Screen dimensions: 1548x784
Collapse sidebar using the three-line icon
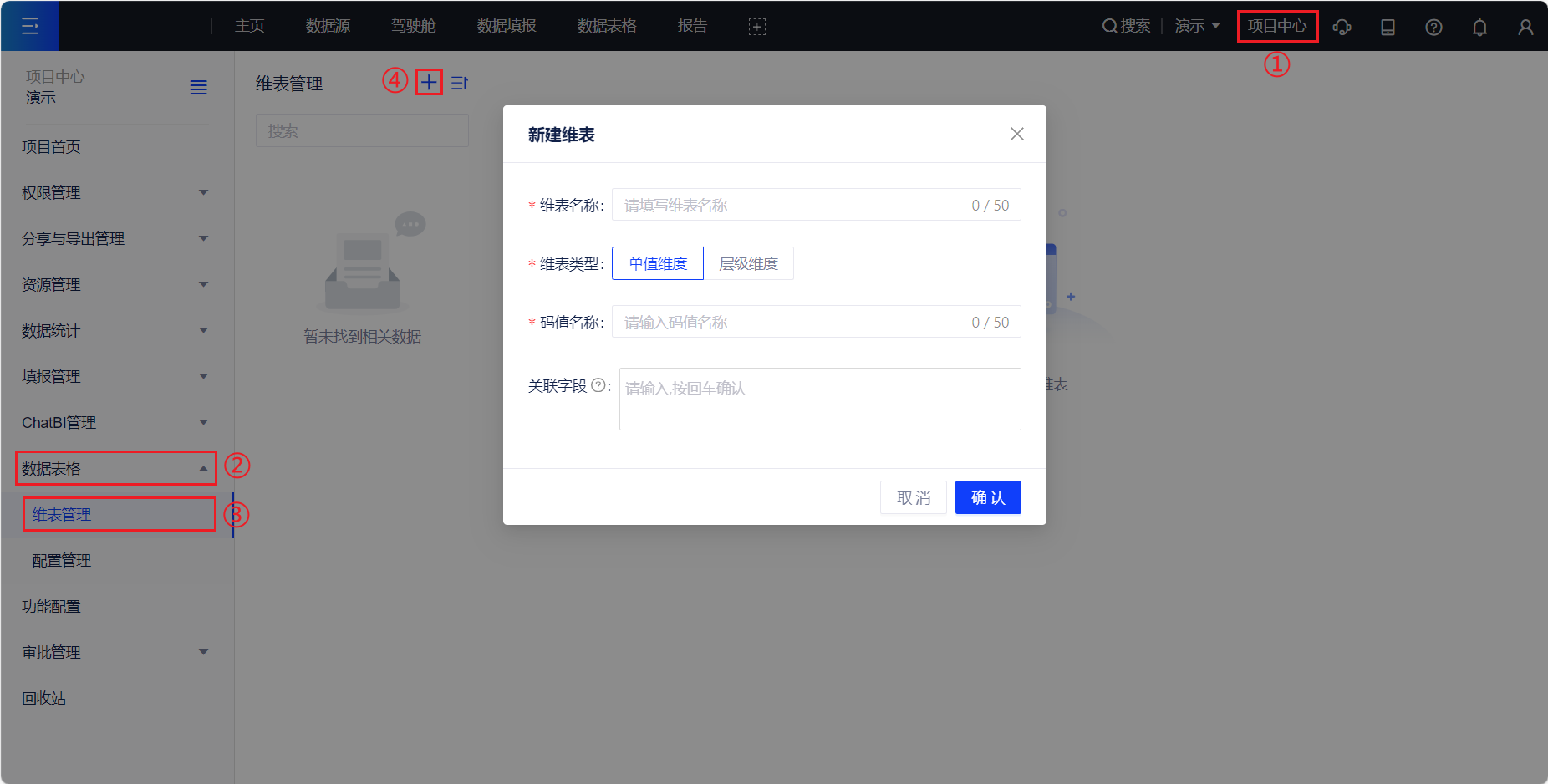click(198, 87)
